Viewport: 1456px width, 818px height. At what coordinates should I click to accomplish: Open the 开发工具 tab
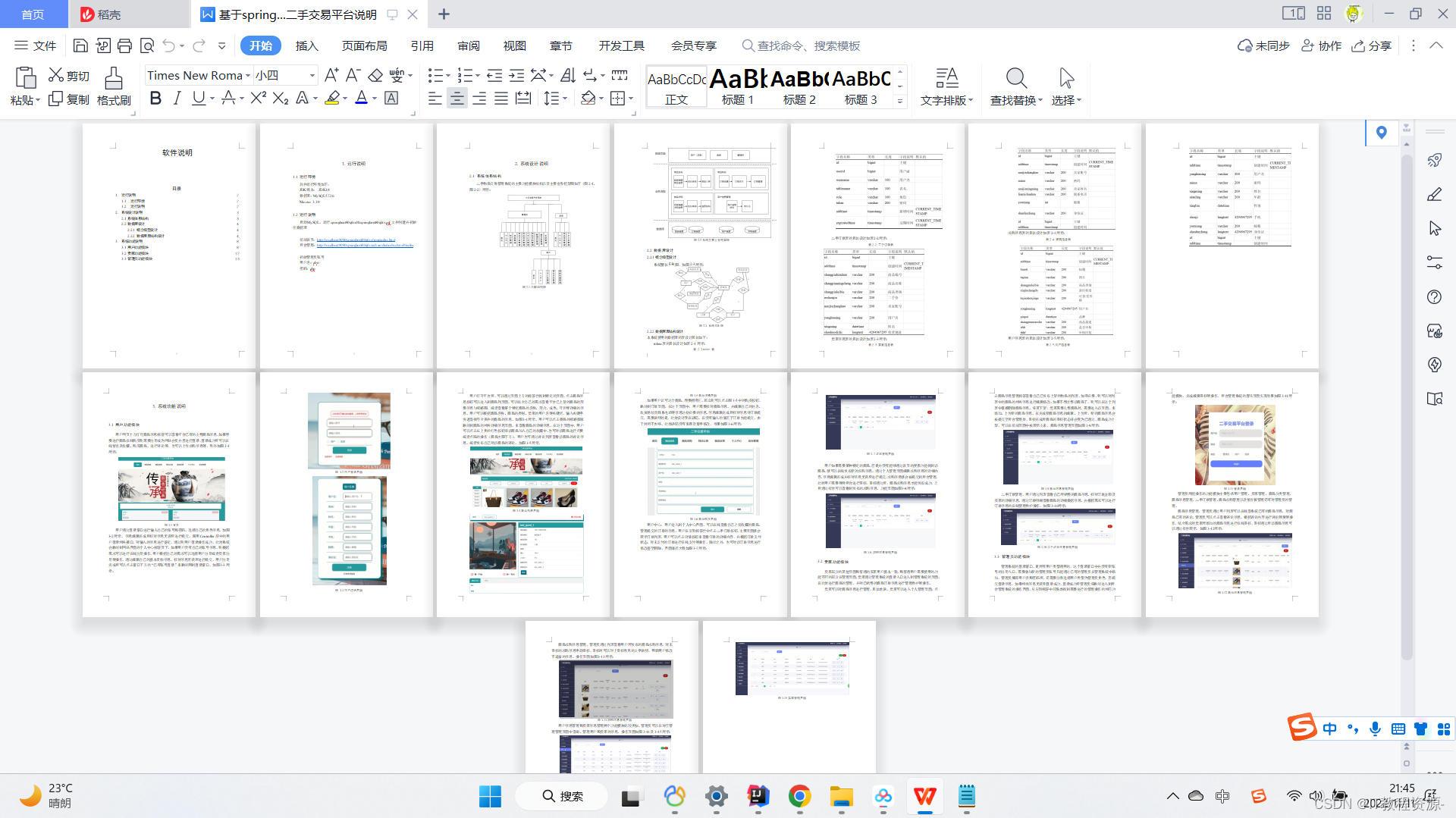pos(622,45)
